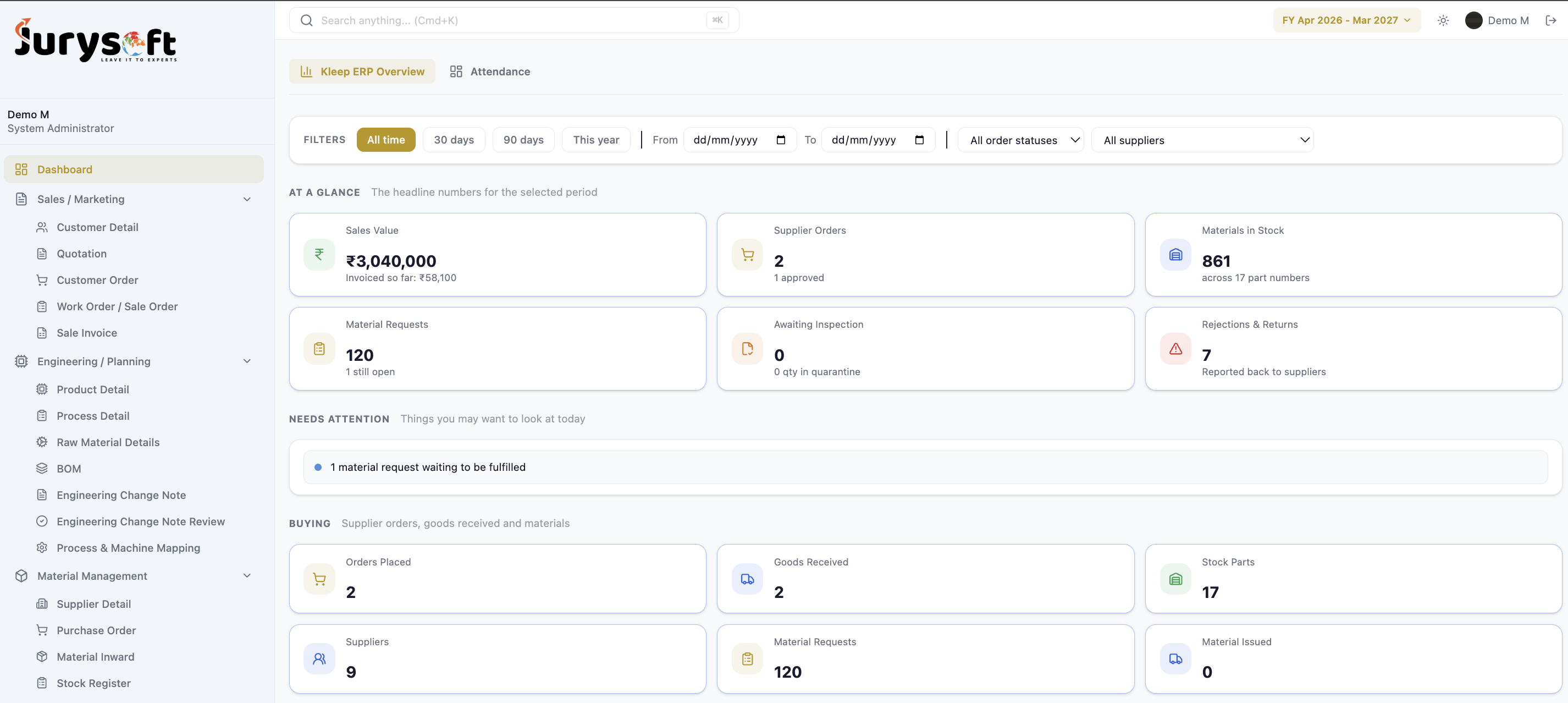Image resolution: width=1568 pixels, height=703 pixels.
Task: Open Engineering Change Note Review
Action: pyautogui.click(x=141, y=521)
